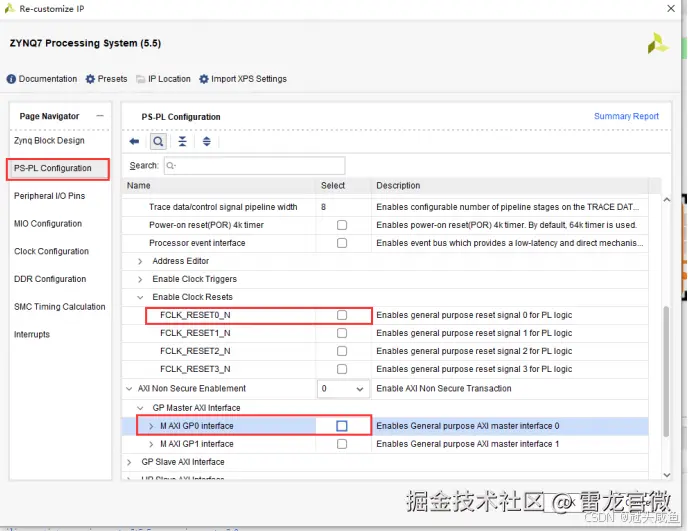Expand Enable Clock Triggers row
This screenshot has height=531, width=688.
pos(140,280)
